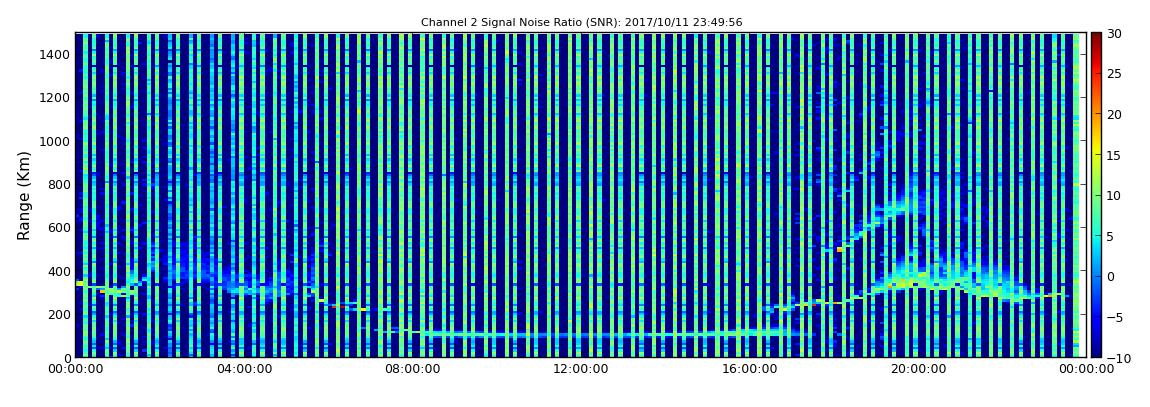Click the 16:00:00 time axis label
Image resolution: width=1150 pixels, height=407 pixels.
tap(749, 370)
